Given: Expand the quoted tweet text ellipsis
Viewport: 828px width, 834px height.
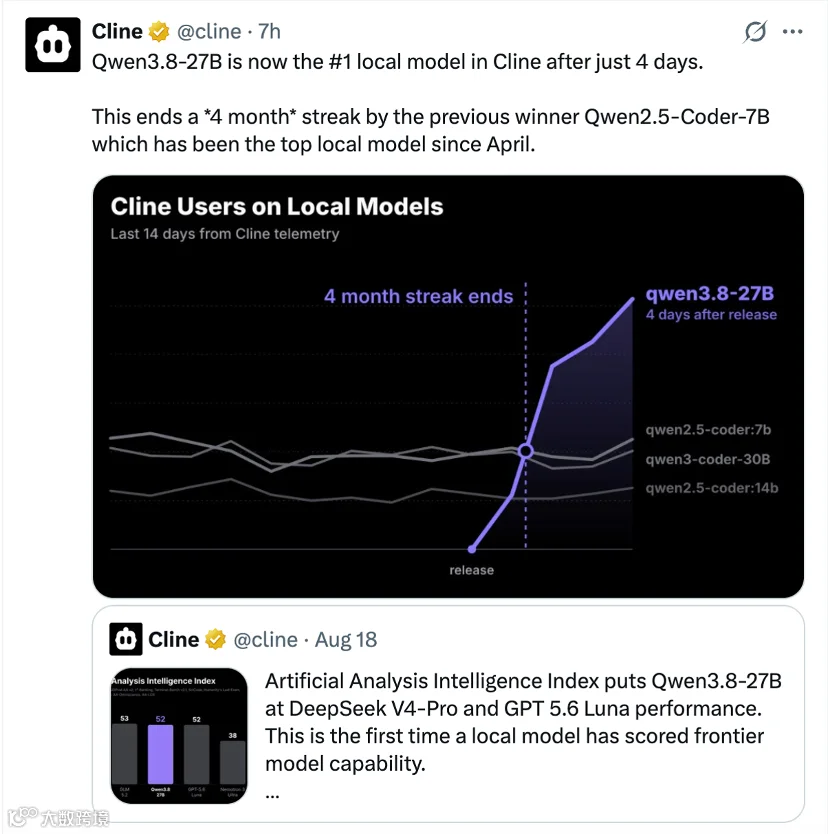Looking at the screenshot, I should pos(272,796).
